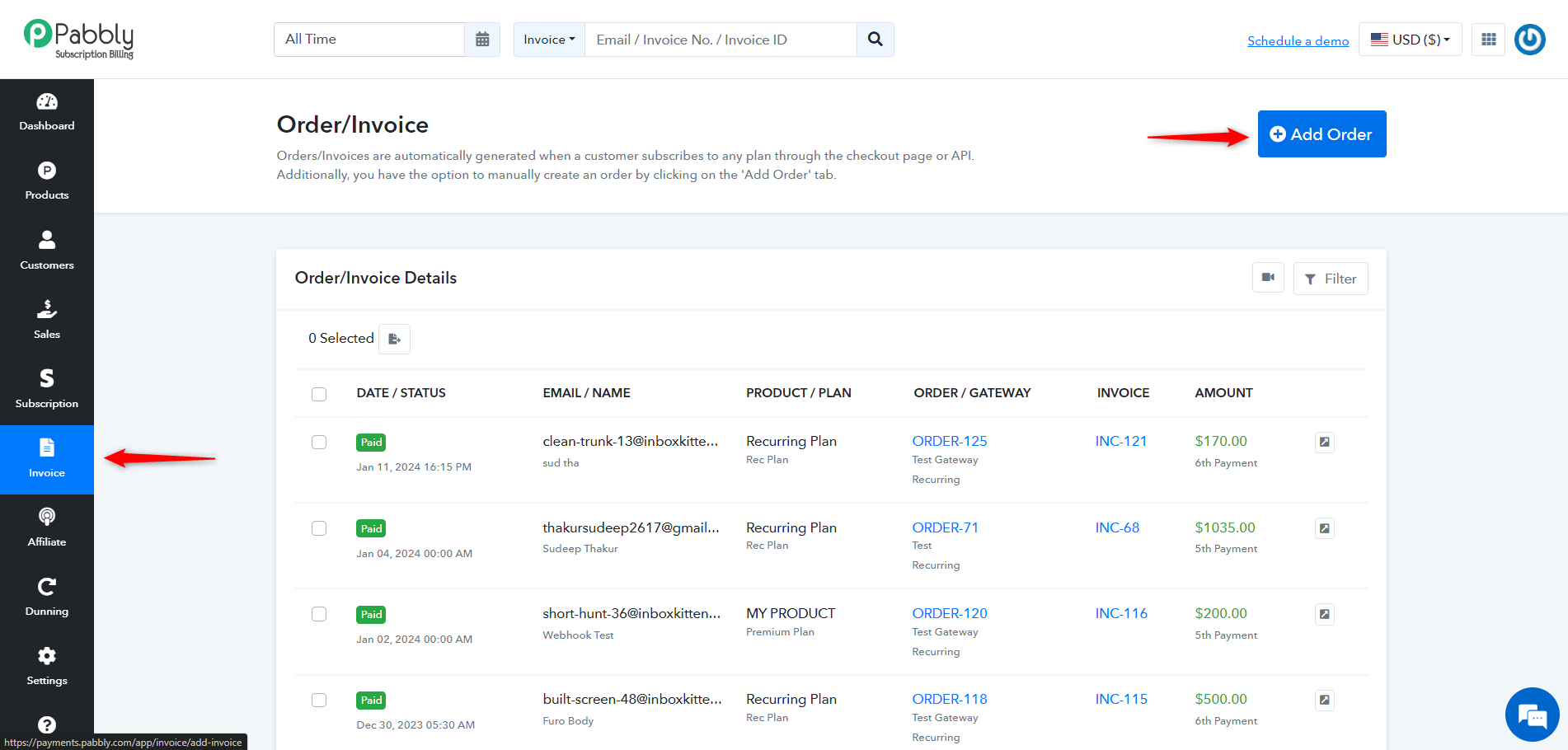Click the video tutorial camera icon
This screenshot has height=750, width=1568.
pos(1268,278)
